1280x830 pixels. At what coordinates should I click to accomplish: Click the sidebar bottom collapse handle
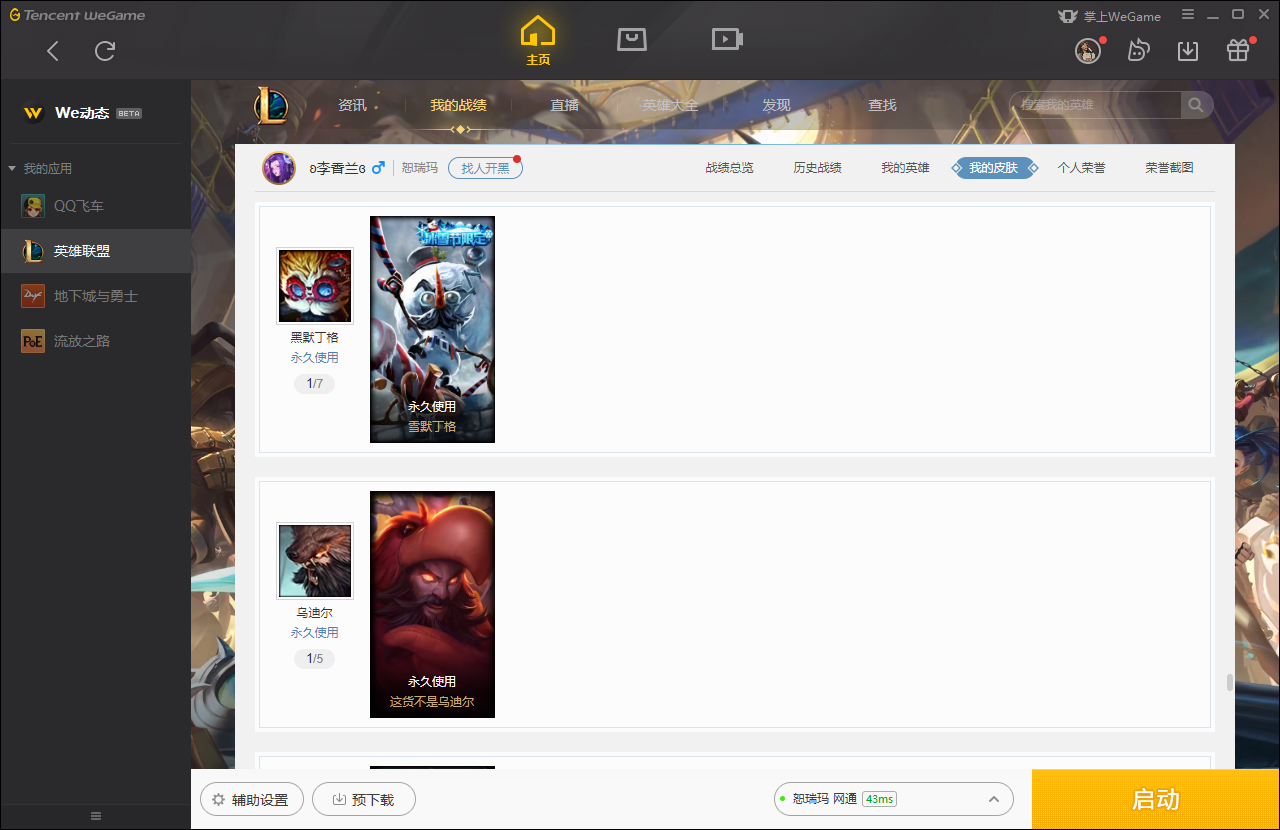tap(96, 816)
